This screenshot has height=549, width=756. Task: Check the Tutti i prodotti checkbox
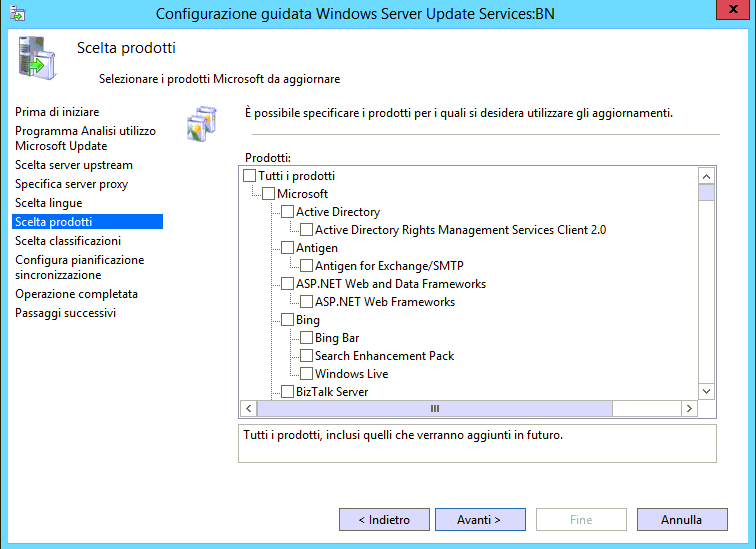point(250,176)
